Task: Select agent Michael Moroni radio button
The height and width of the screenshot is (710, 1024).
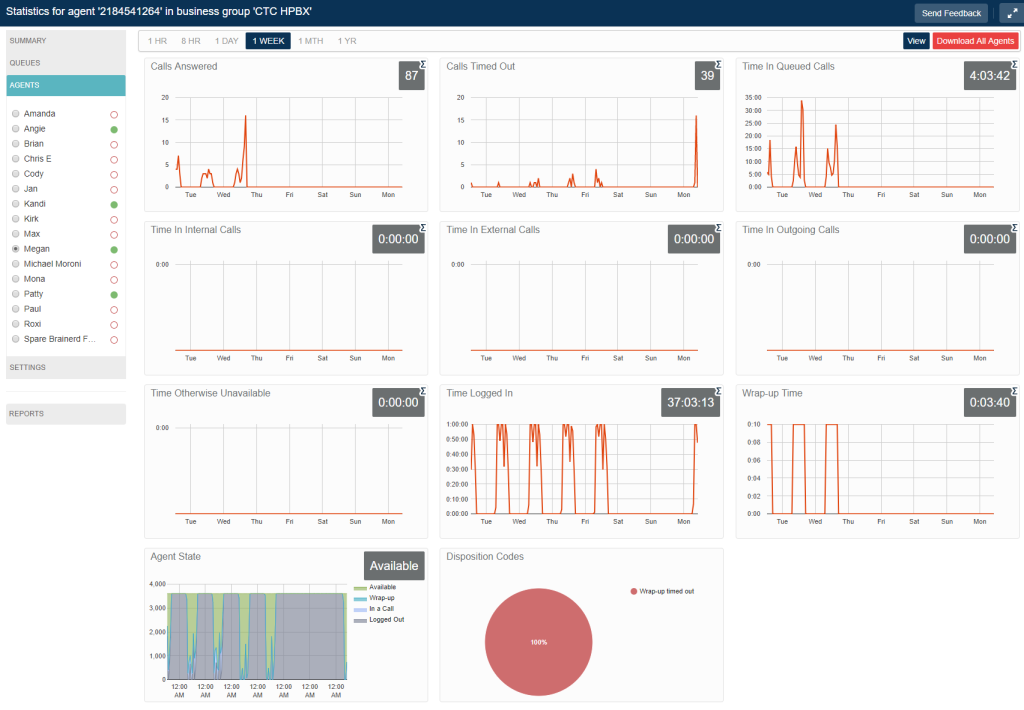Action: (16, 264)
